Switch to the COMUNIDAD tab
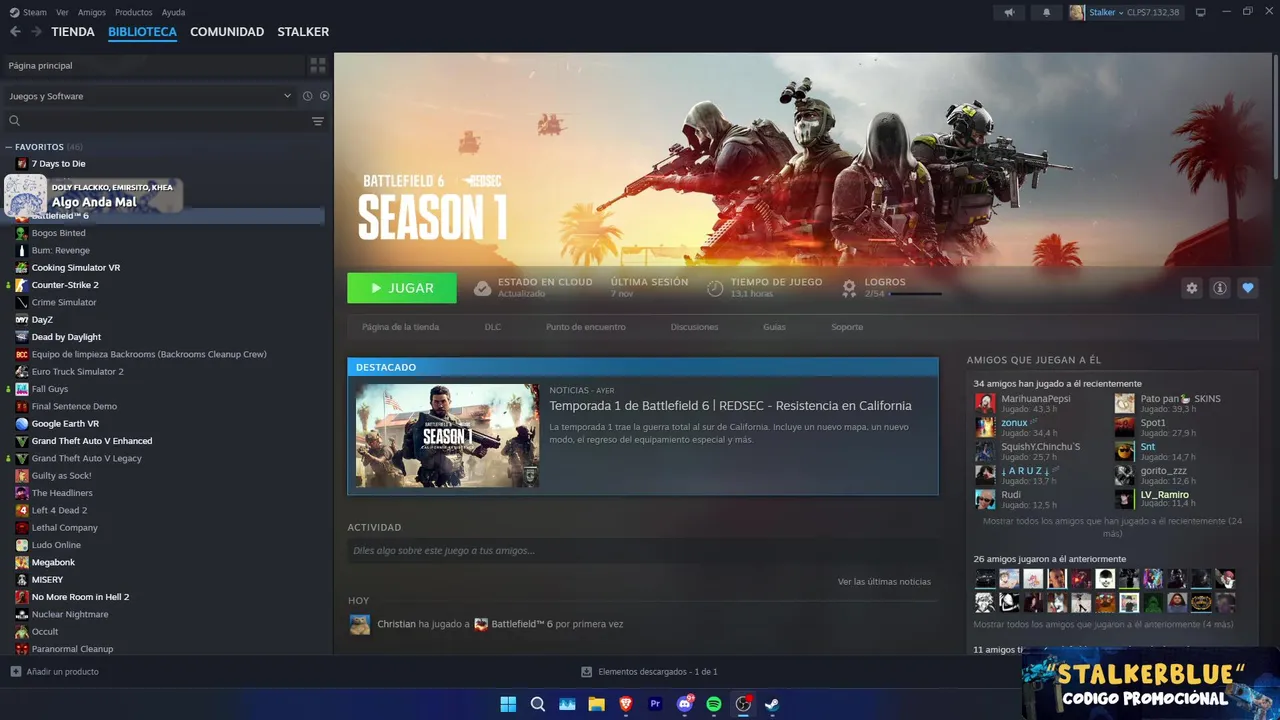This screenshot has width=1280, height=720. click(x=227, y=32)
